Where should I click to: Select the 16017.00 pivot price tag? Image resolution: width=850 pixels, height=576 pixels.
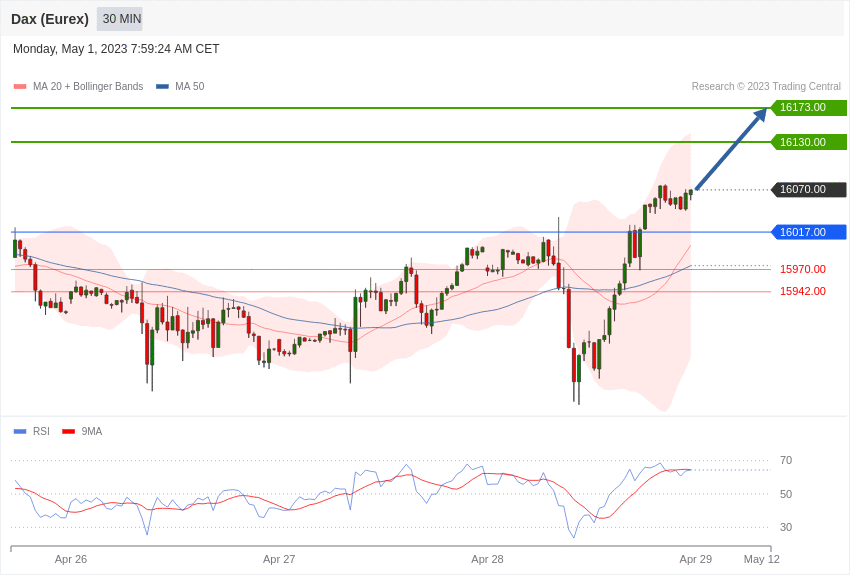[x=808, y=232]
